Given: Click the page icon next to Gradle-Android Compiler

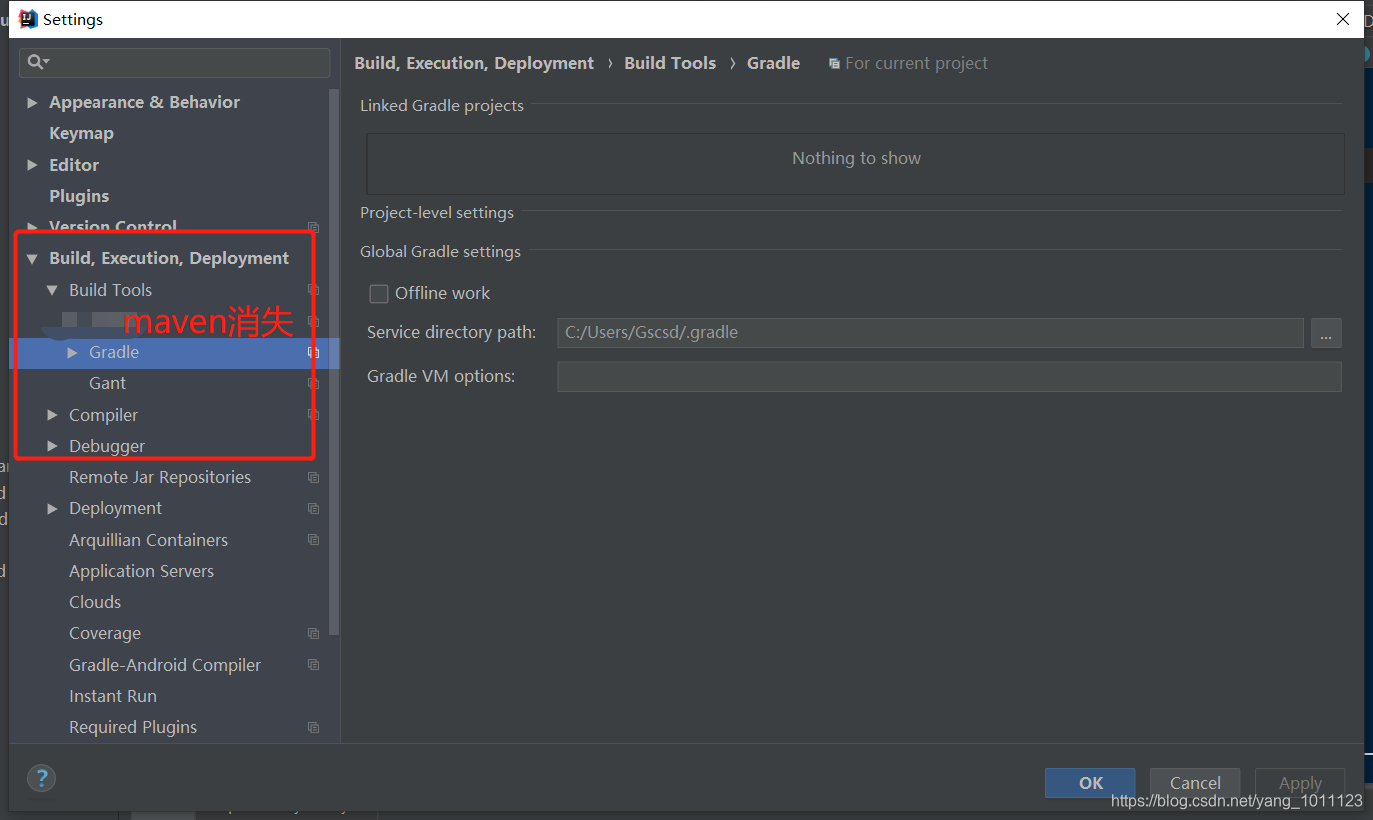Looking at the screenshot, I should 313,664.
